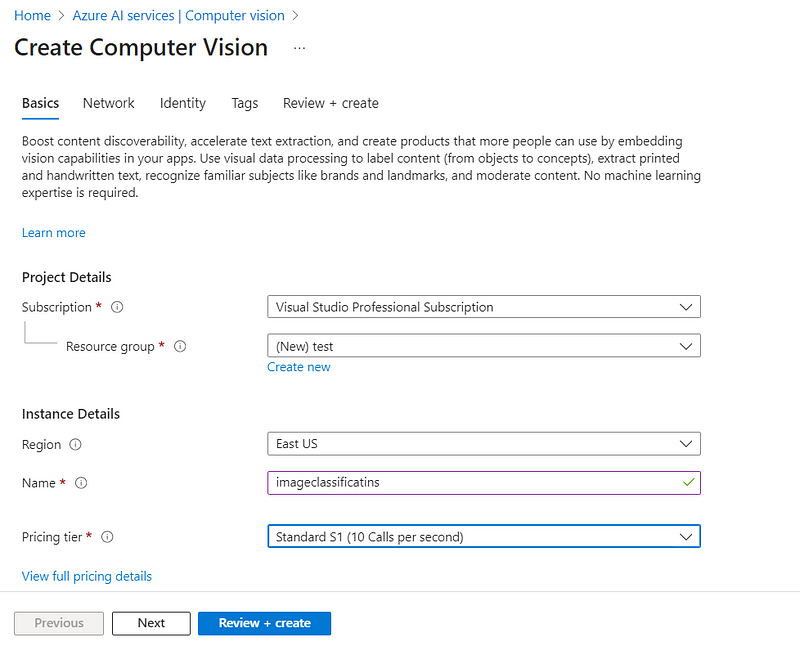The height and width of the screenshot is (650, 800).
Task: Go to the Tags tab
Action: [x=245, y=103]
